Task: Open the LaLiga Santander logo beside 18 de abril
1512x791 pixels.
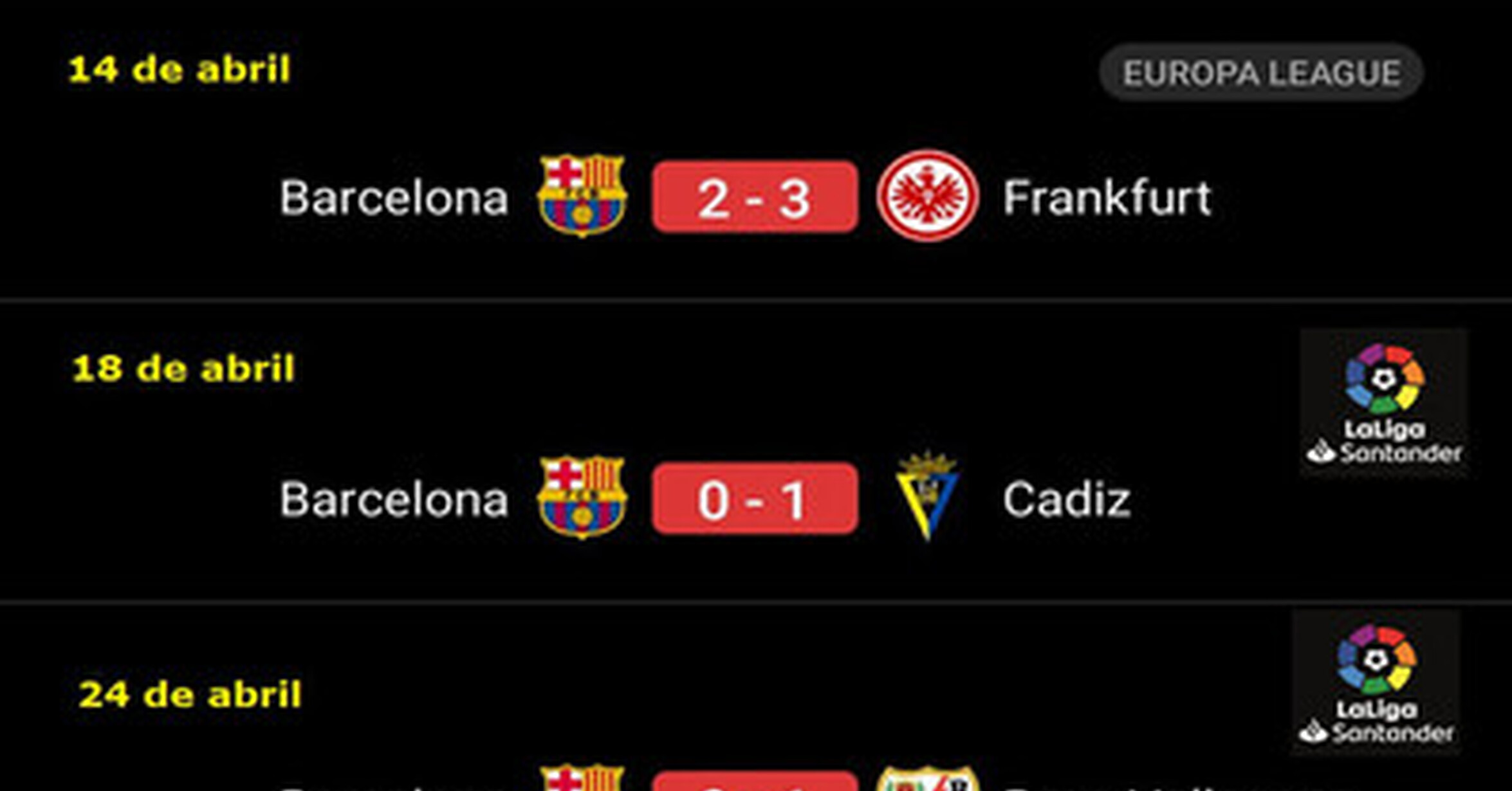Action: pos(1384,404)
